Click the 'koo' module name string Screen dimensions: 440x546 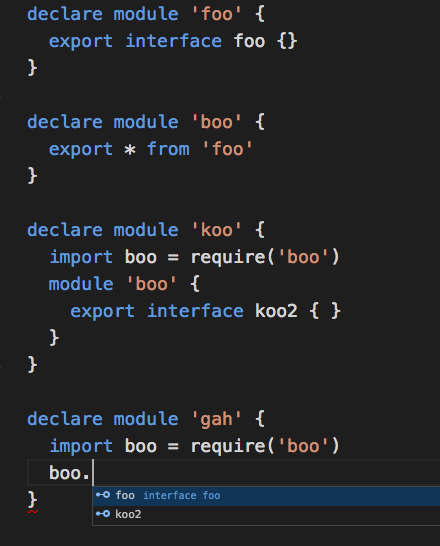click(217, 230)
